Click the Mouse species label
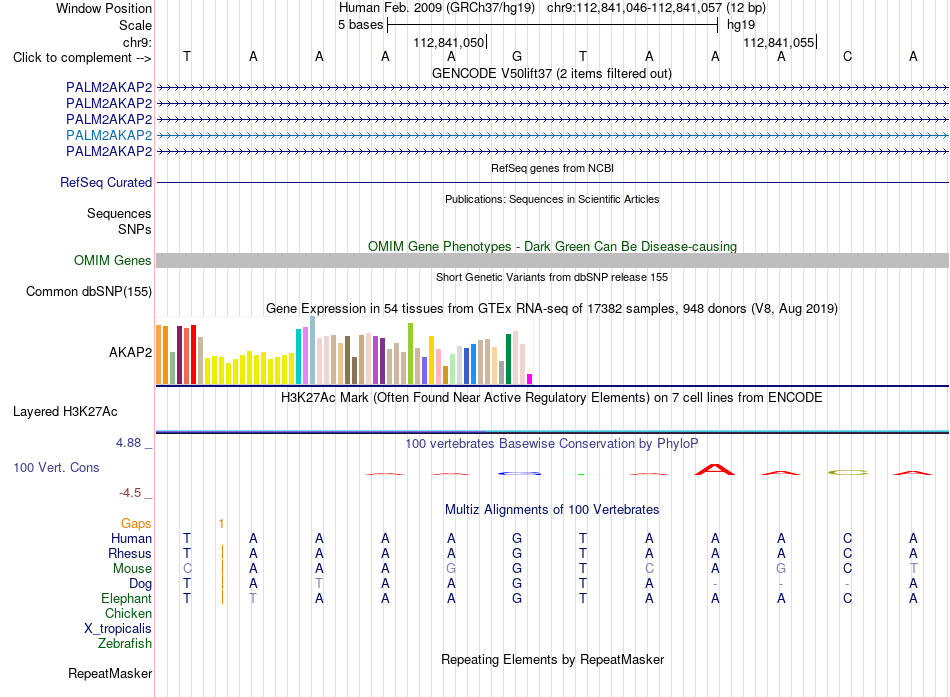This screenshot has width=950, height=697. (x=132, y=569)
